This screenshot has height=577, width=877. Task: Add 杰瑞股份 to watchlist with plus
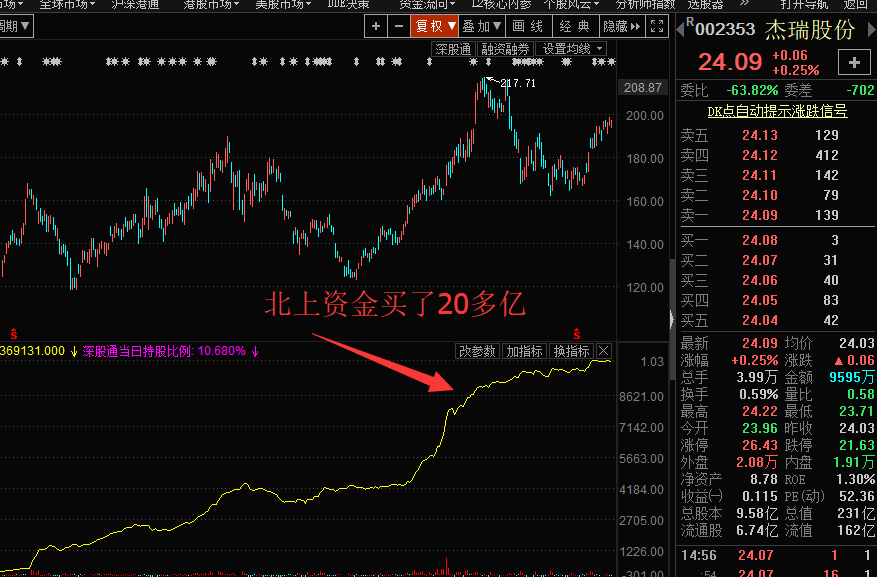tap(854, 62)
